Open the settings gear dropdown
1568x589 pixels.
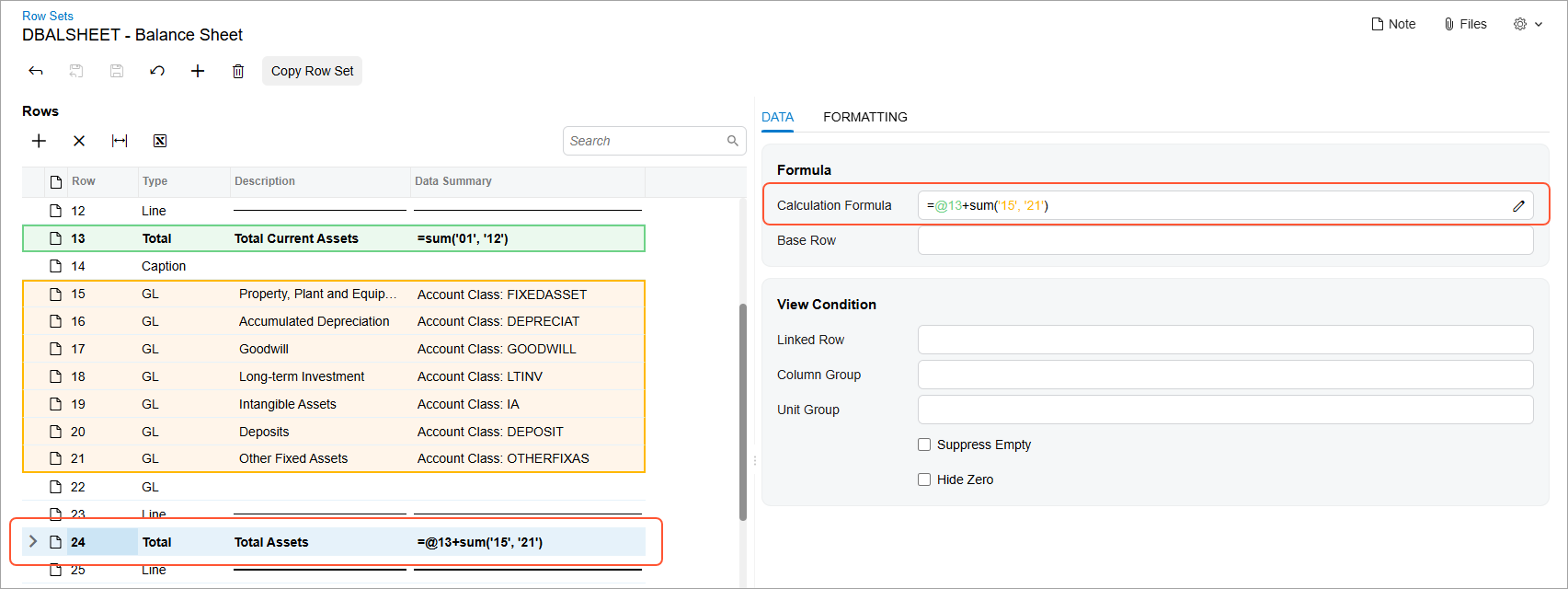pyautogui.click(x=1528, y=24)
